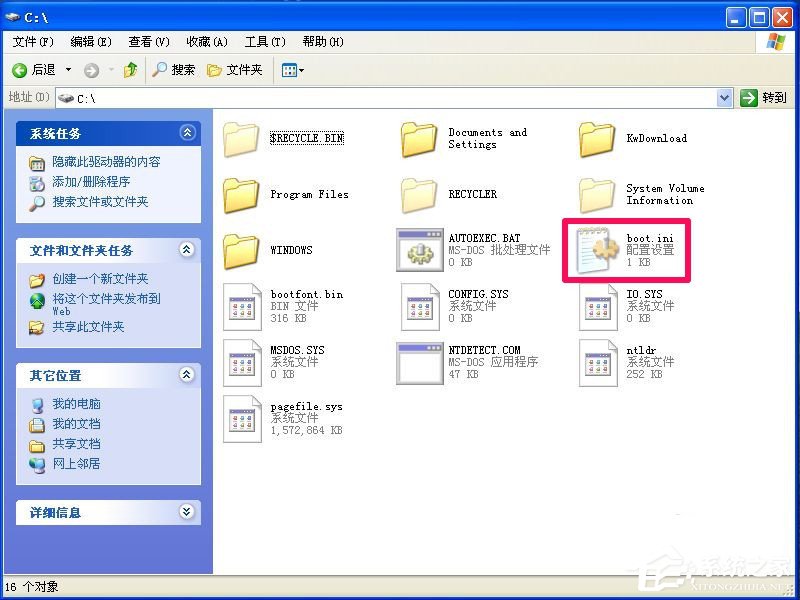The width and height of the screenshot is (800, 600).
Task: Open the address bar dropdown arrow
Action: 726,97
